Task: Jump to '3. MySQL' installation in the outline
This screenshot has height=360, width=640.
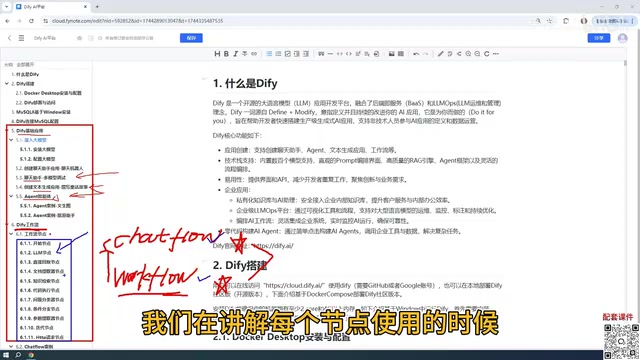Action: 41,112
